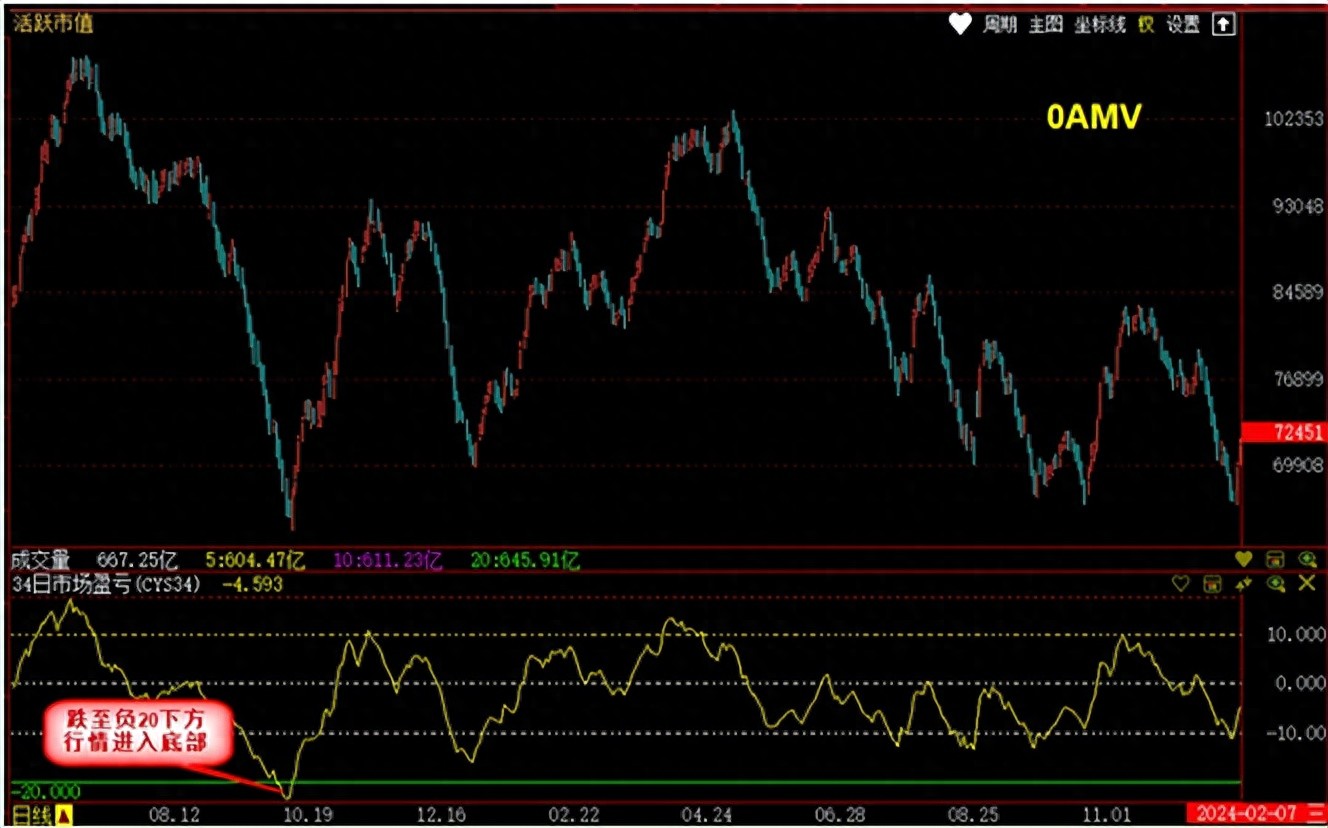
Task: Click the green -20.000 threshold line label
Action: click(x=46, y=790)
